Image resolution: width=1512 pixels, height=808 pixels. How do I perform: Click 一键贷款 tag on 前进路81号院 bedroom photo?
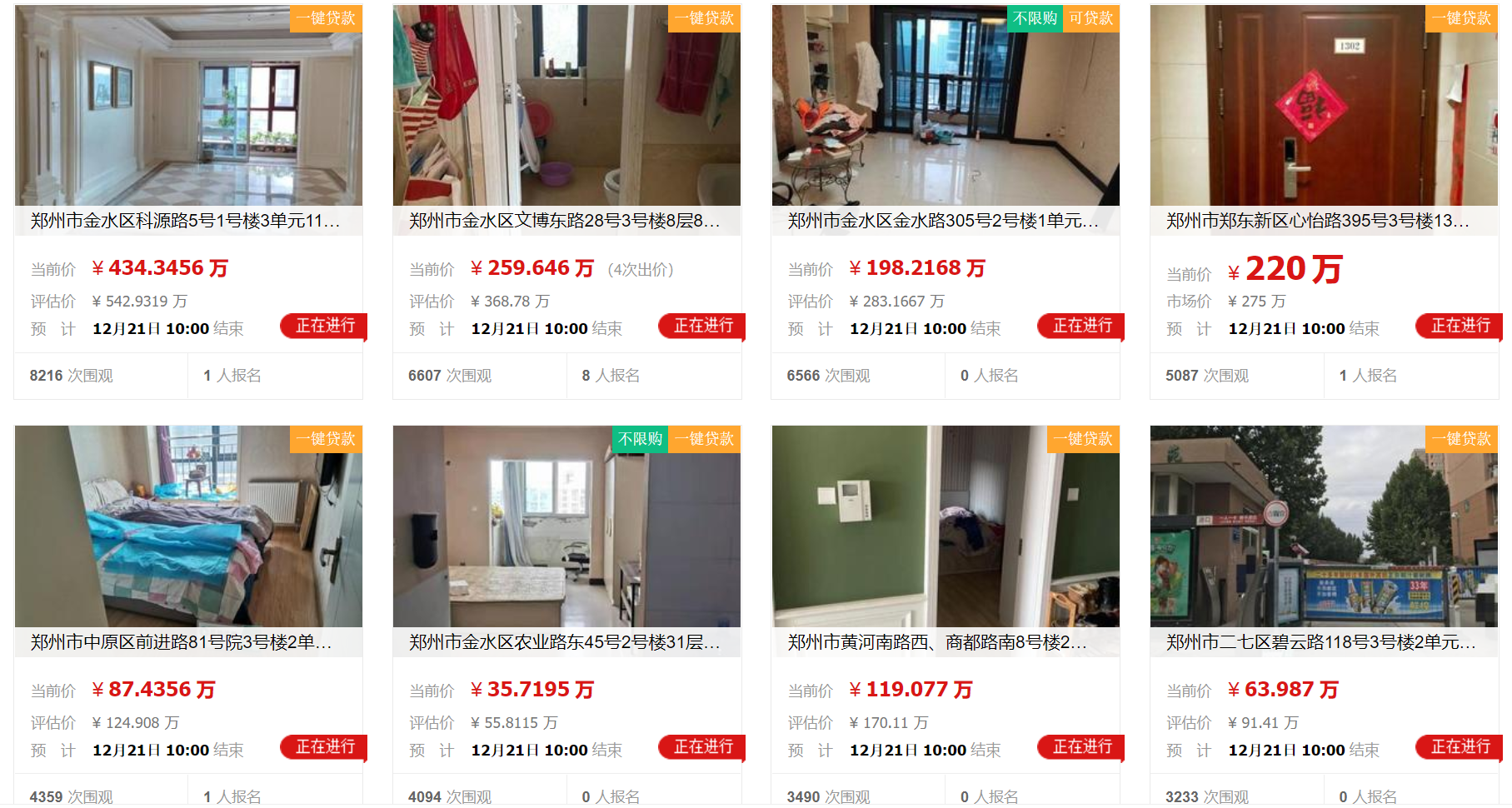point(326,439)
